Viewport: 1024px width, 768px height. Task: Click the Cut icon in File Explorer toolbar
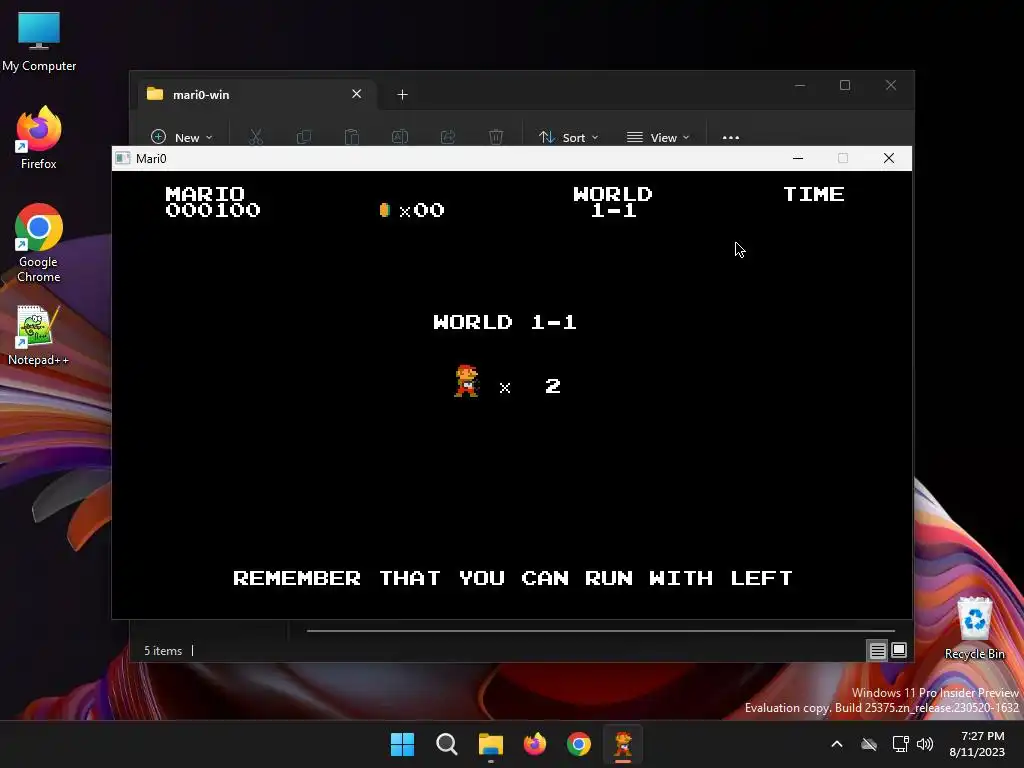[x=255, y=137]
